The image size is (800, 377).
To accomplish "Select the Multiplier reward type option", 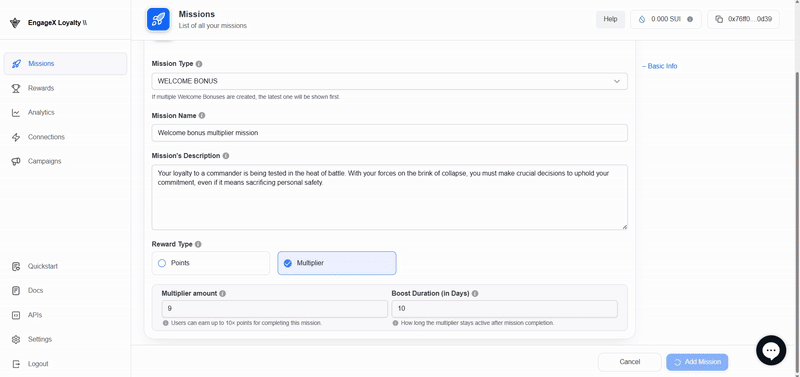I will pos(337,263).
